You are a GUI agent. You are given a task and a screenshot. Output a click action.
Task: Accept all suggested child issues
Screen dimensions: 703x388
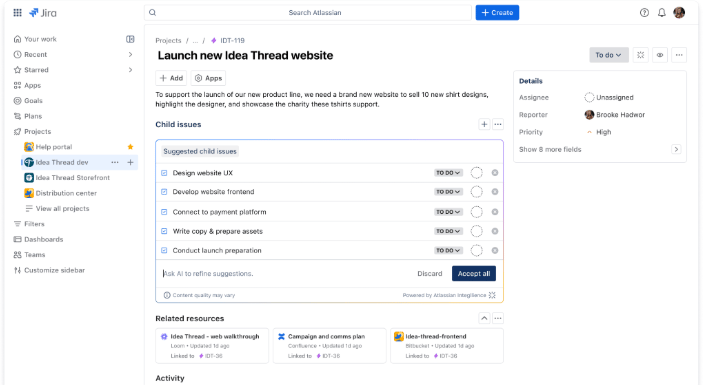pos(474,274)
